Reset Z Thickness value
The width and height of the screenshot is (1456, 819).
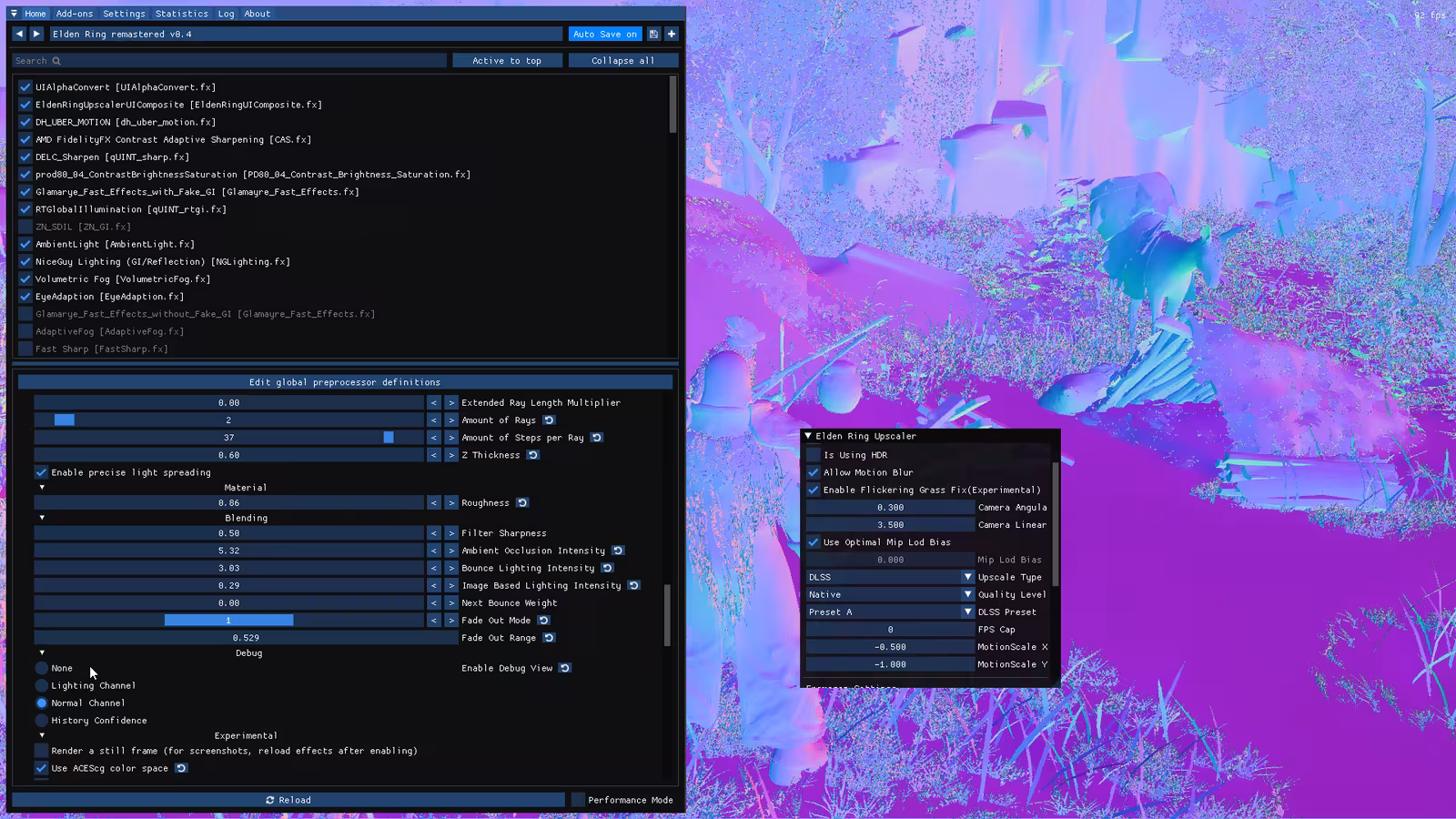(x=533, y=454)
